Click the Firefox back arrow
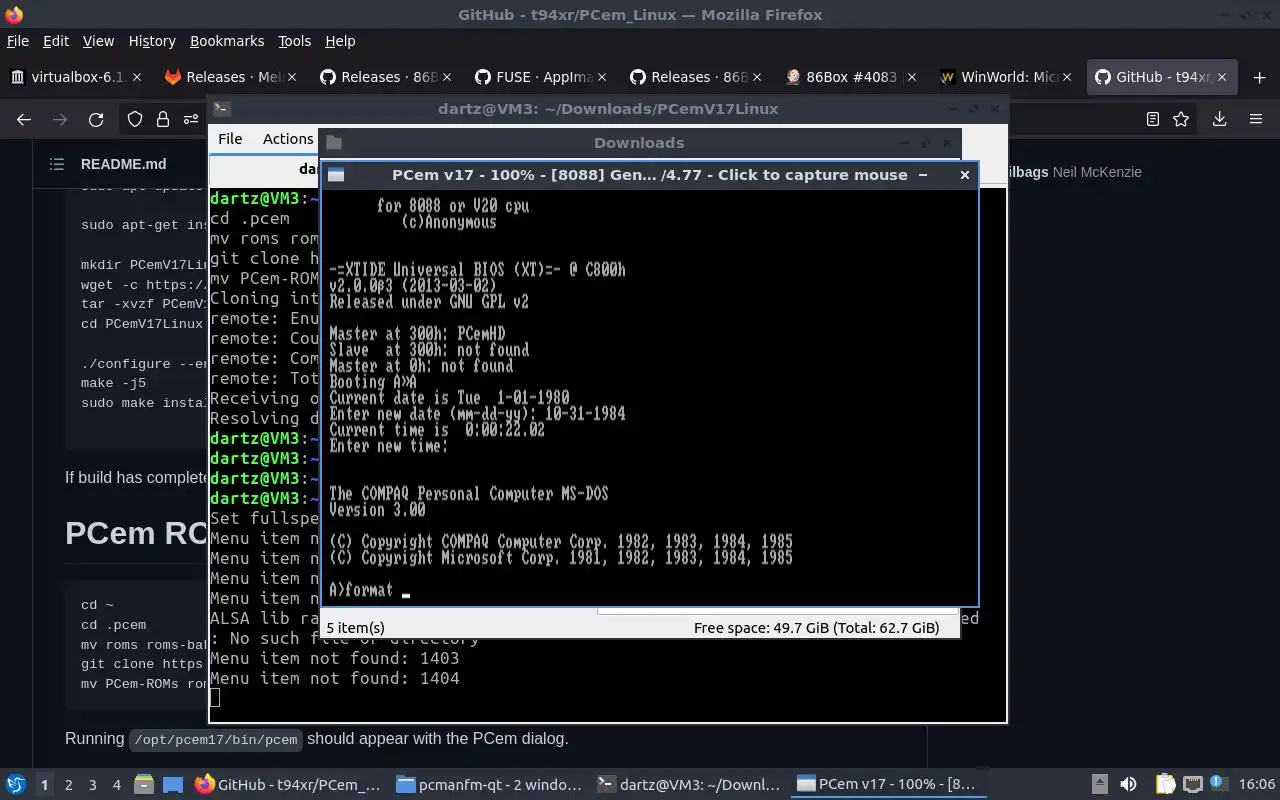Screen dimensions: 1280x800 24,119
